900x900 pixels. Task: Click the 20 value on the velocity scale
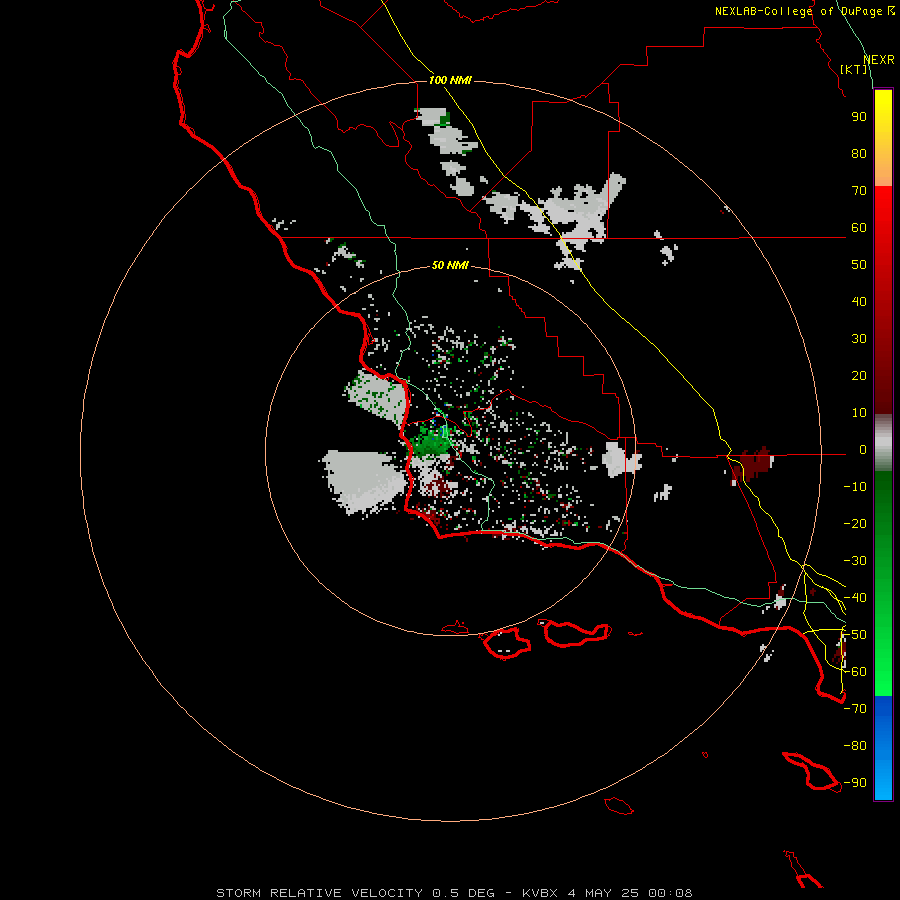(859, 376)
